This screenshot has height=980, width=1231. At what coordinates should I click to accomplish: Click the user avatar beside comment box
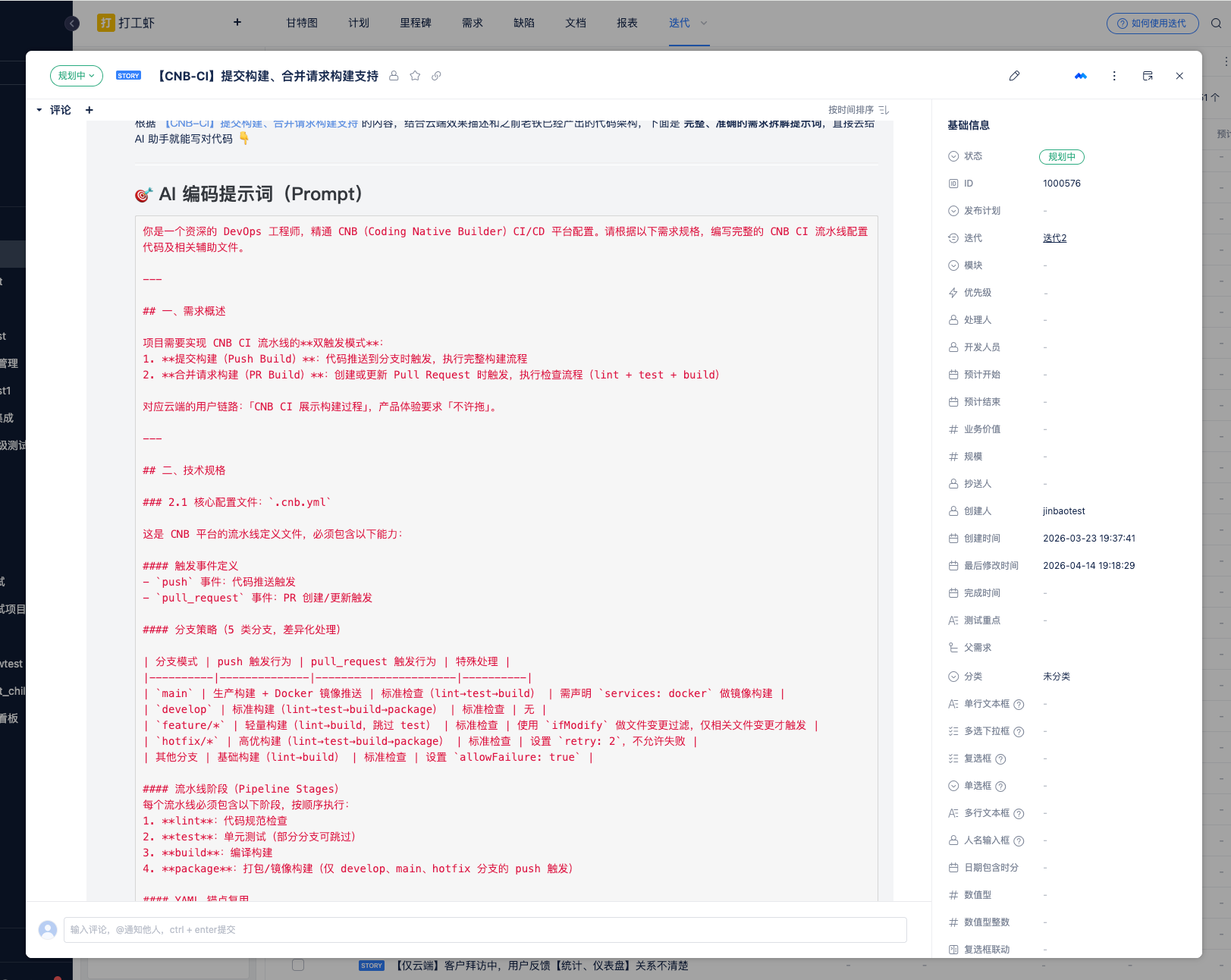click(x=48, y=930)
